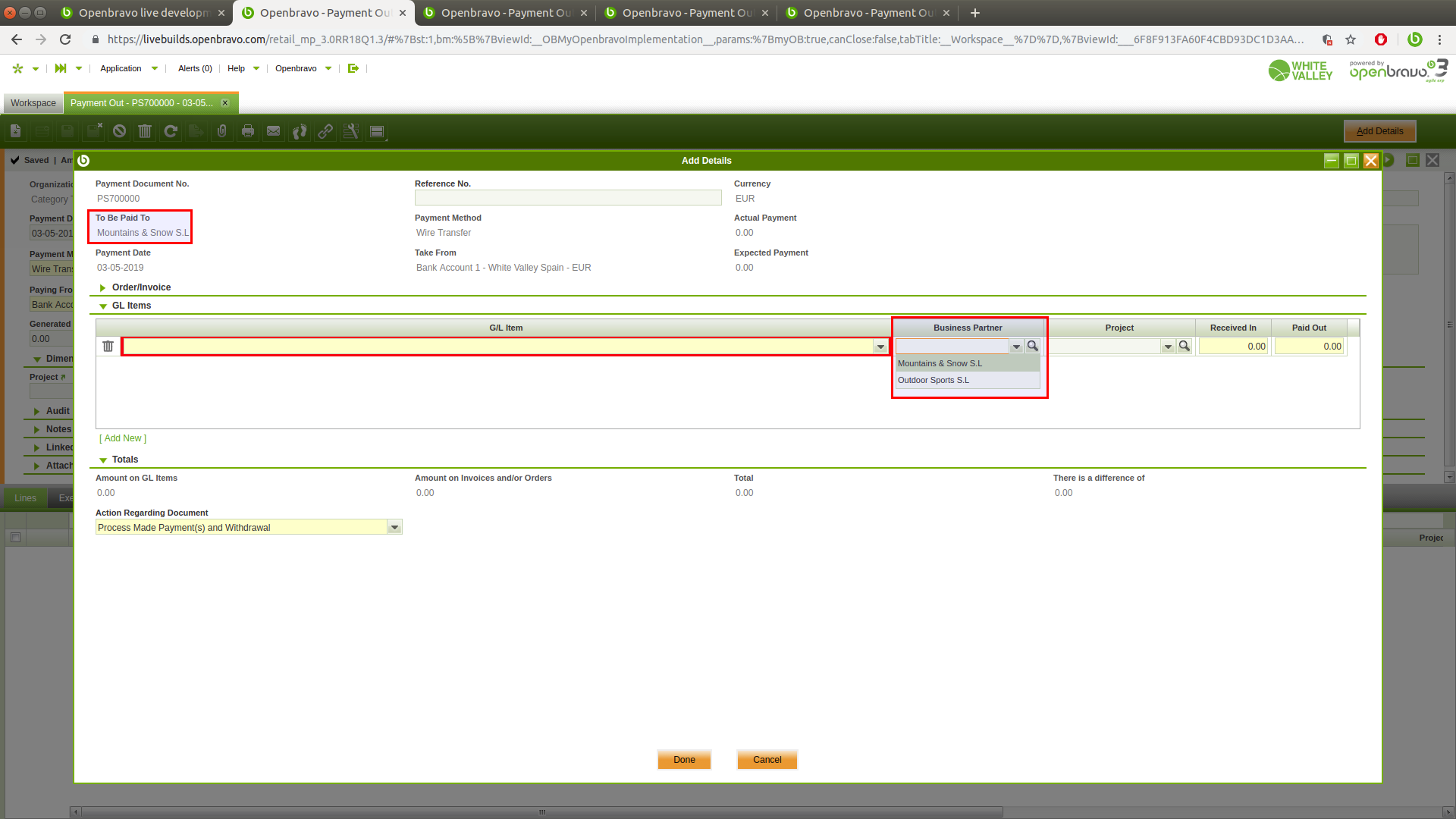Collapse the Totals section
Image resolution: width=1456 pixels, height=819 pixels.
click(103, 460)
